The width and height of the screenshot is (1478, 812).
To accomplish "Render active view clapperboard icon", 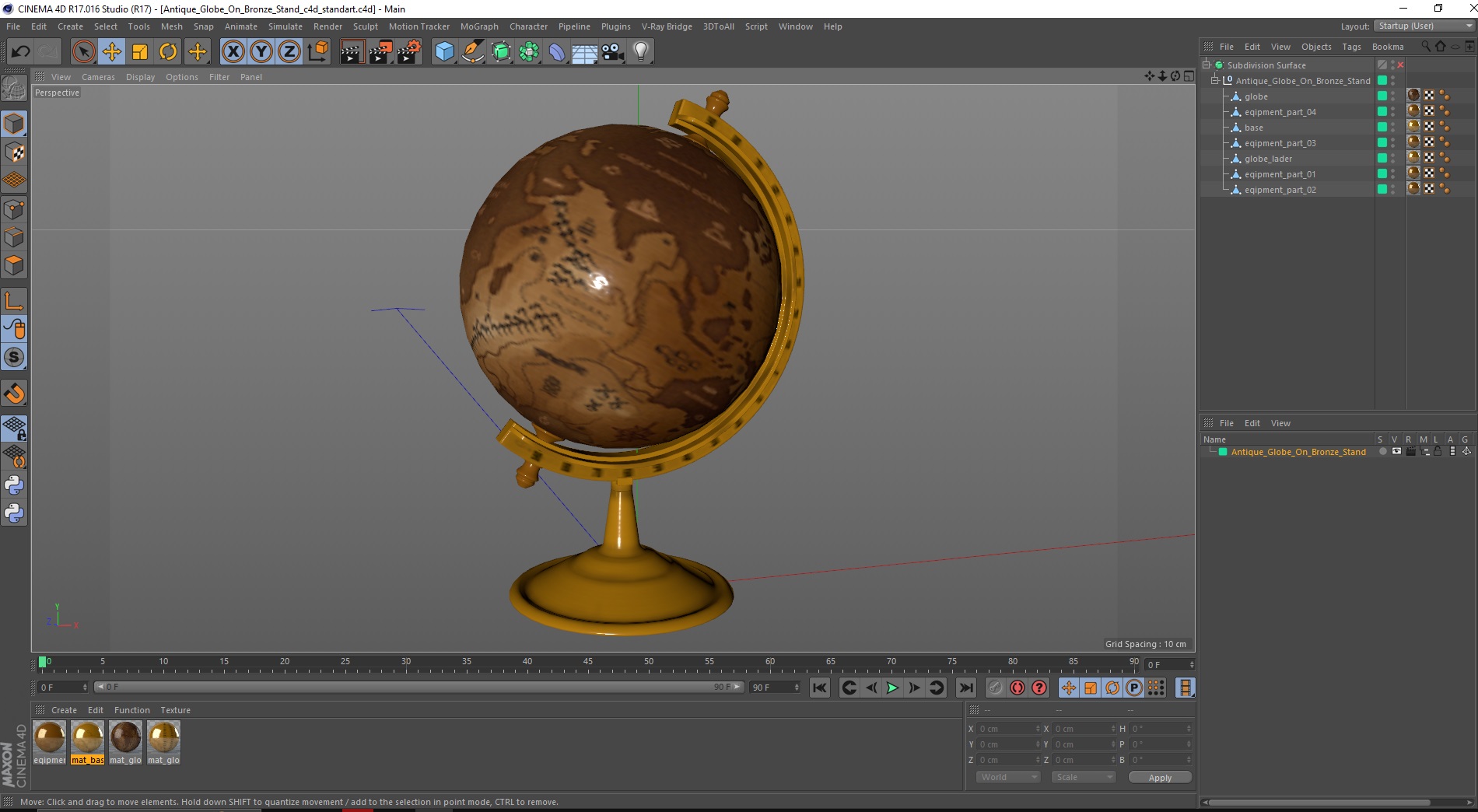I will point(352,52).
